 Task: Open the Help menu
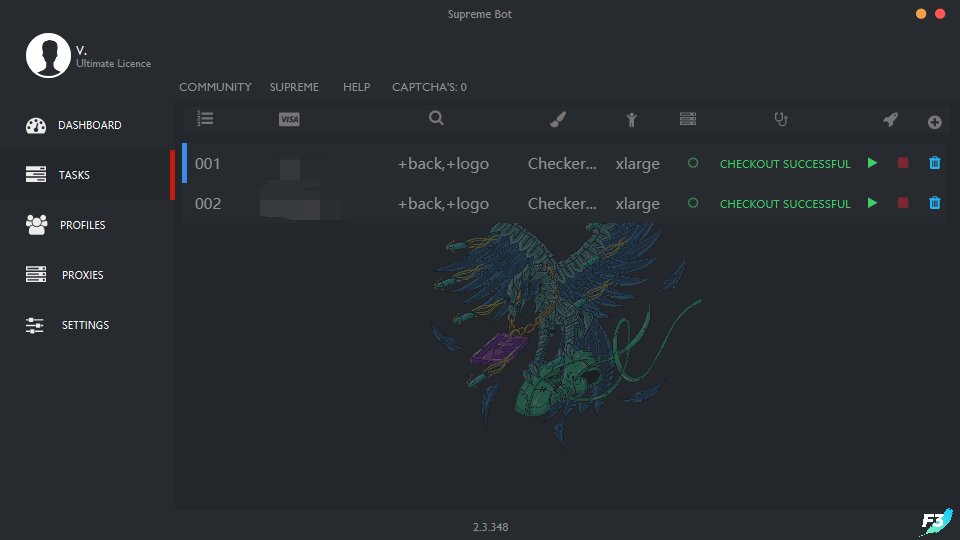(356, 87)
